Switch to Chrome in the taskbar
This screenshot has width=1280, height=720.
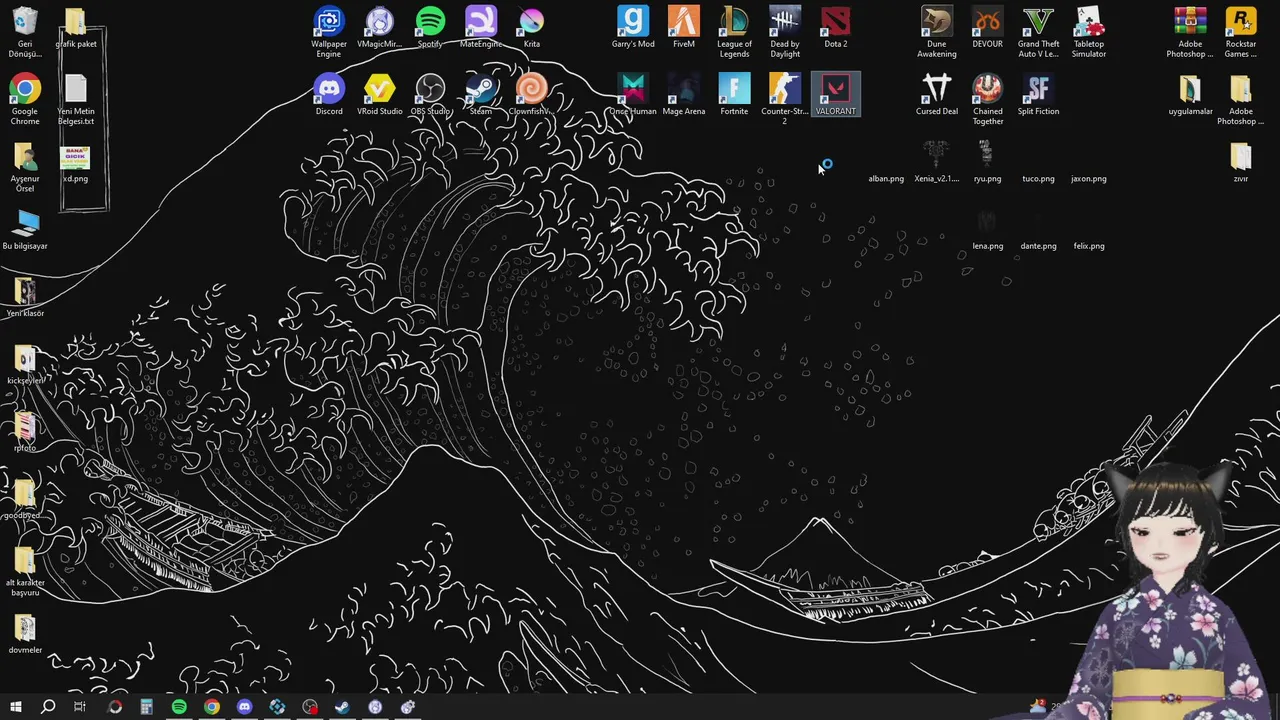212,707
